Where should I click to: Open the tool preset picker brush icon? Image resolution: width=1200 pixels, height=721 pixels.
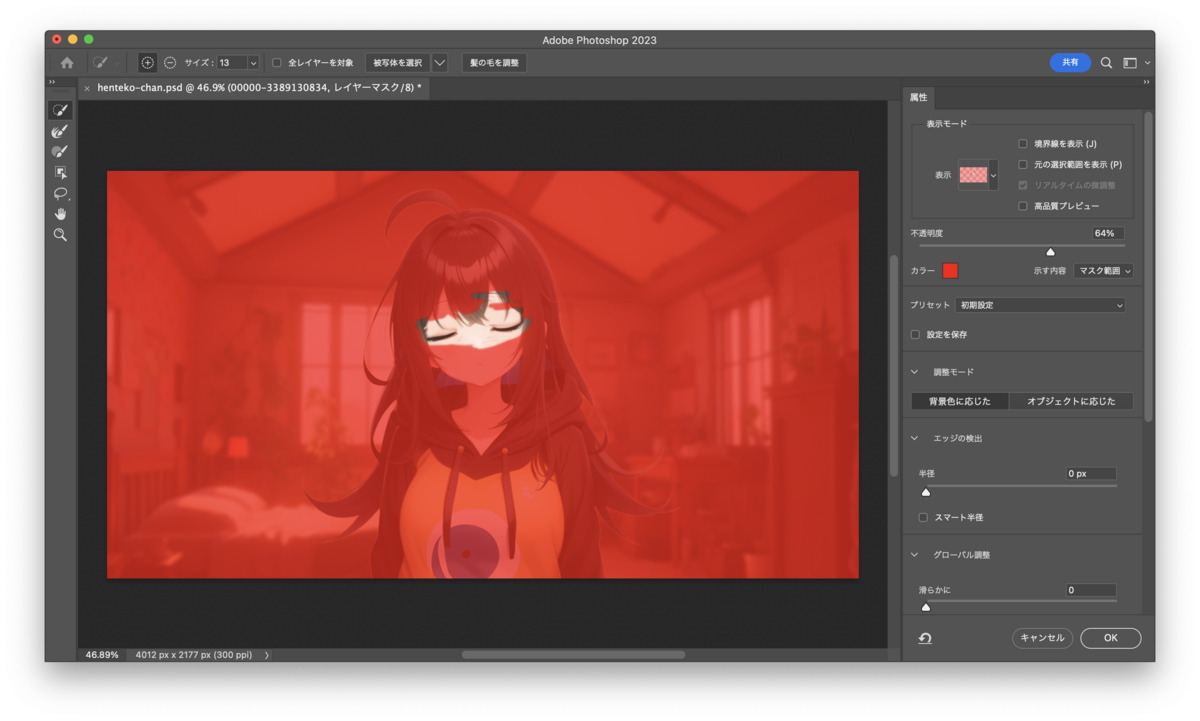pos(100,63)
